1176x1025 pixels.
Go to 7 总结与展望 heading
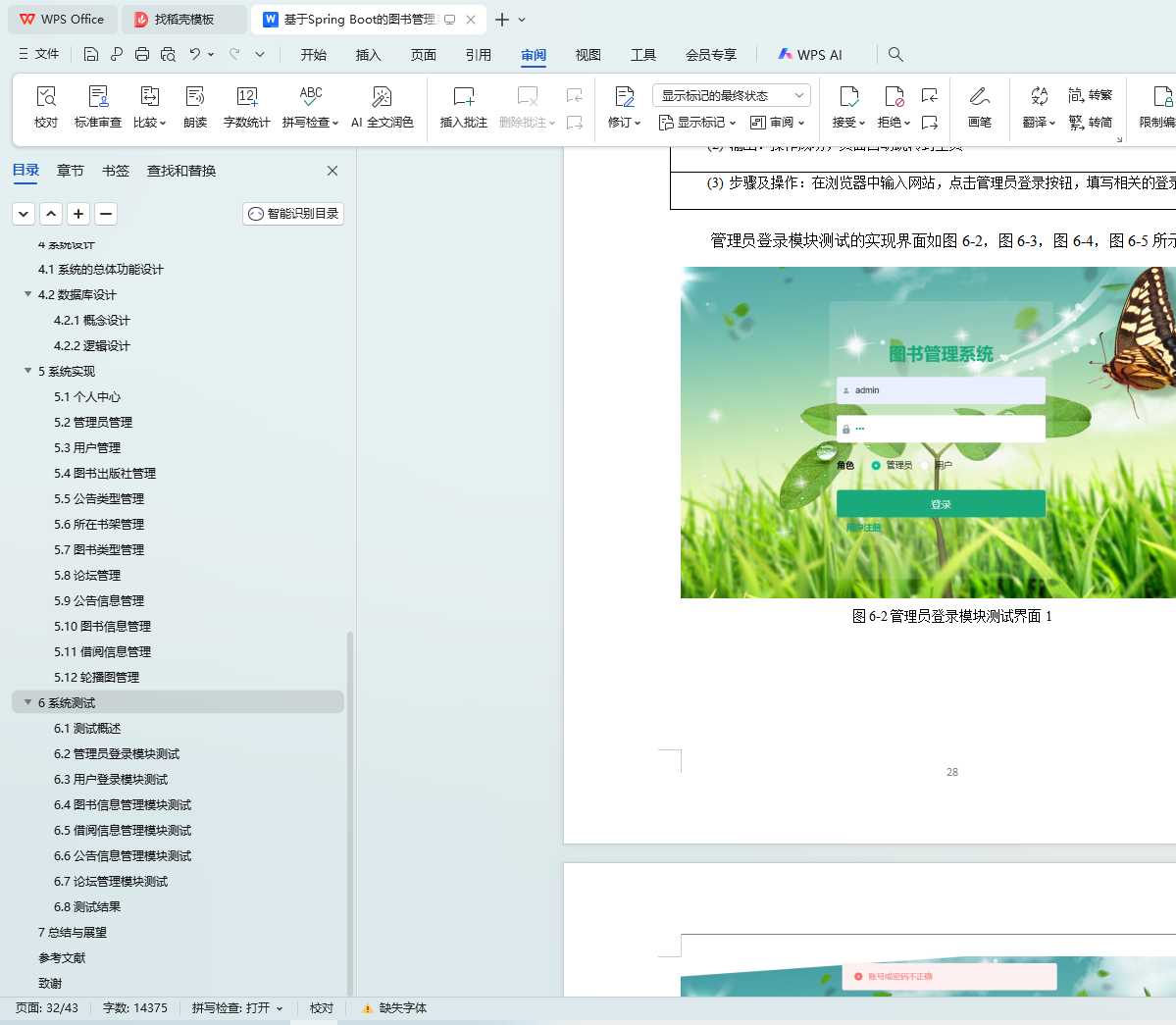[x=72, y=932]
